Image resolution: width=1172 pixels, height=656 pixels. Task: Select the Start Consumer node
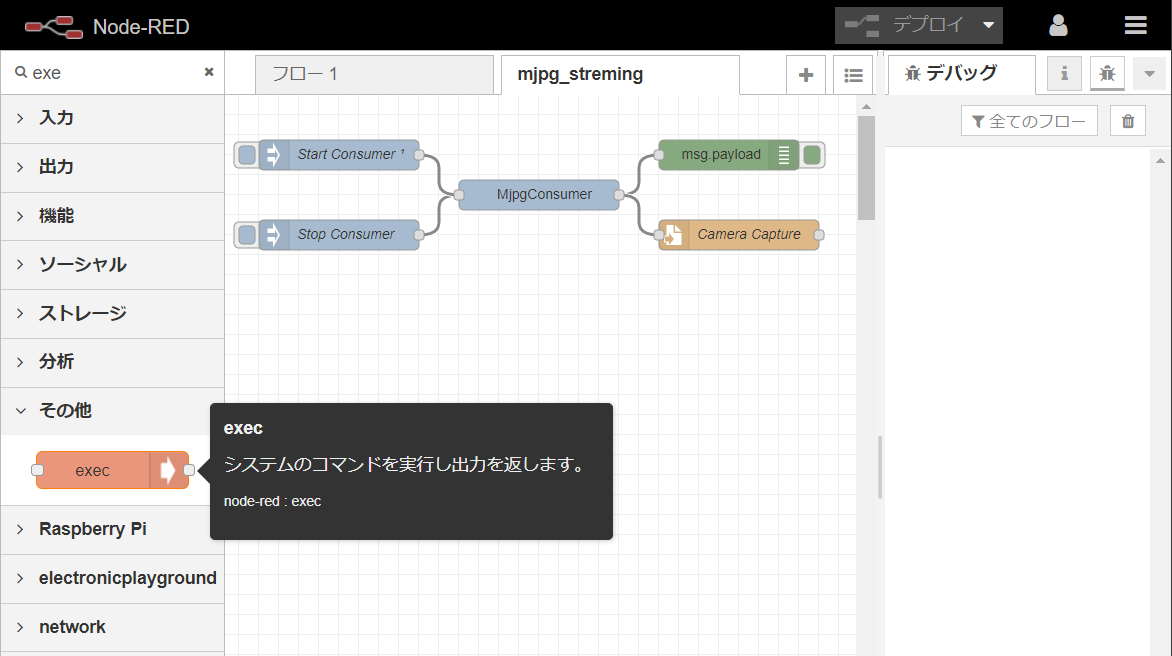coord(339,155)
